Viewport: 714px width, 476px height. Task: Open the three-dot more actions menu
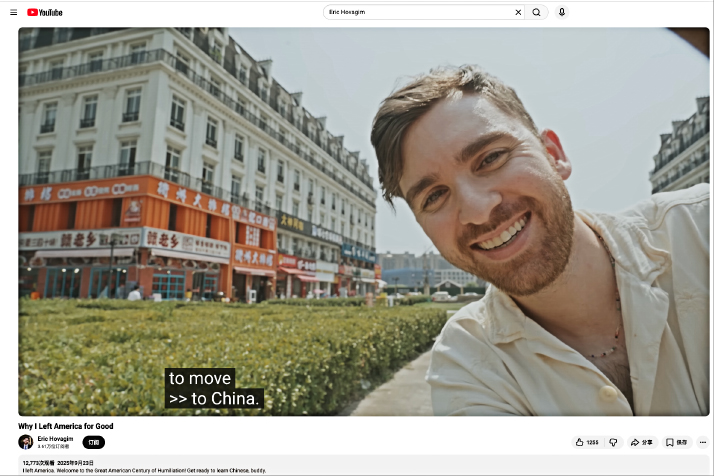click(703, 442)
